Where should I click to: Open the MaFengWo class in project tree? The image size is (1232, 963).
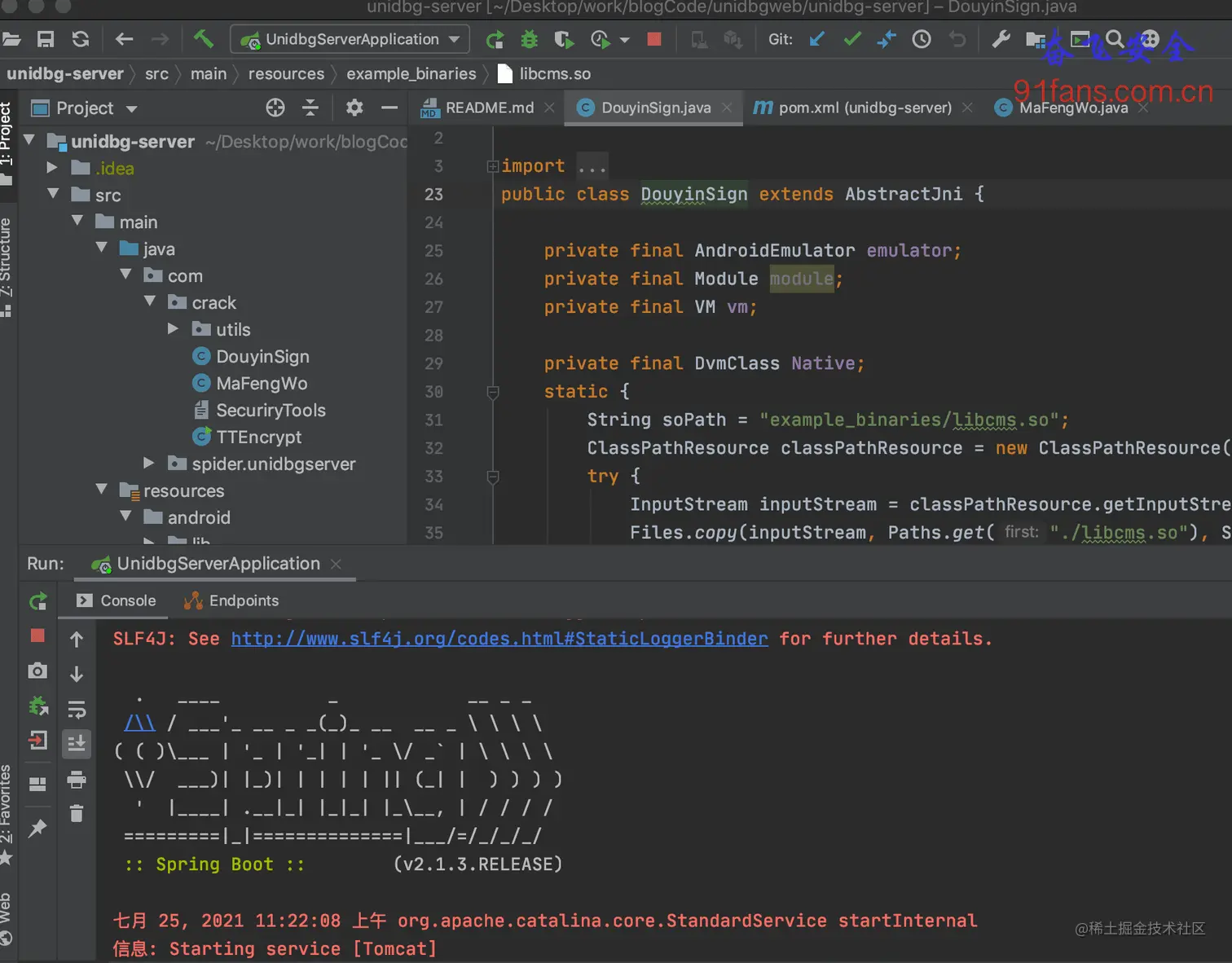(x=261, y=383)
